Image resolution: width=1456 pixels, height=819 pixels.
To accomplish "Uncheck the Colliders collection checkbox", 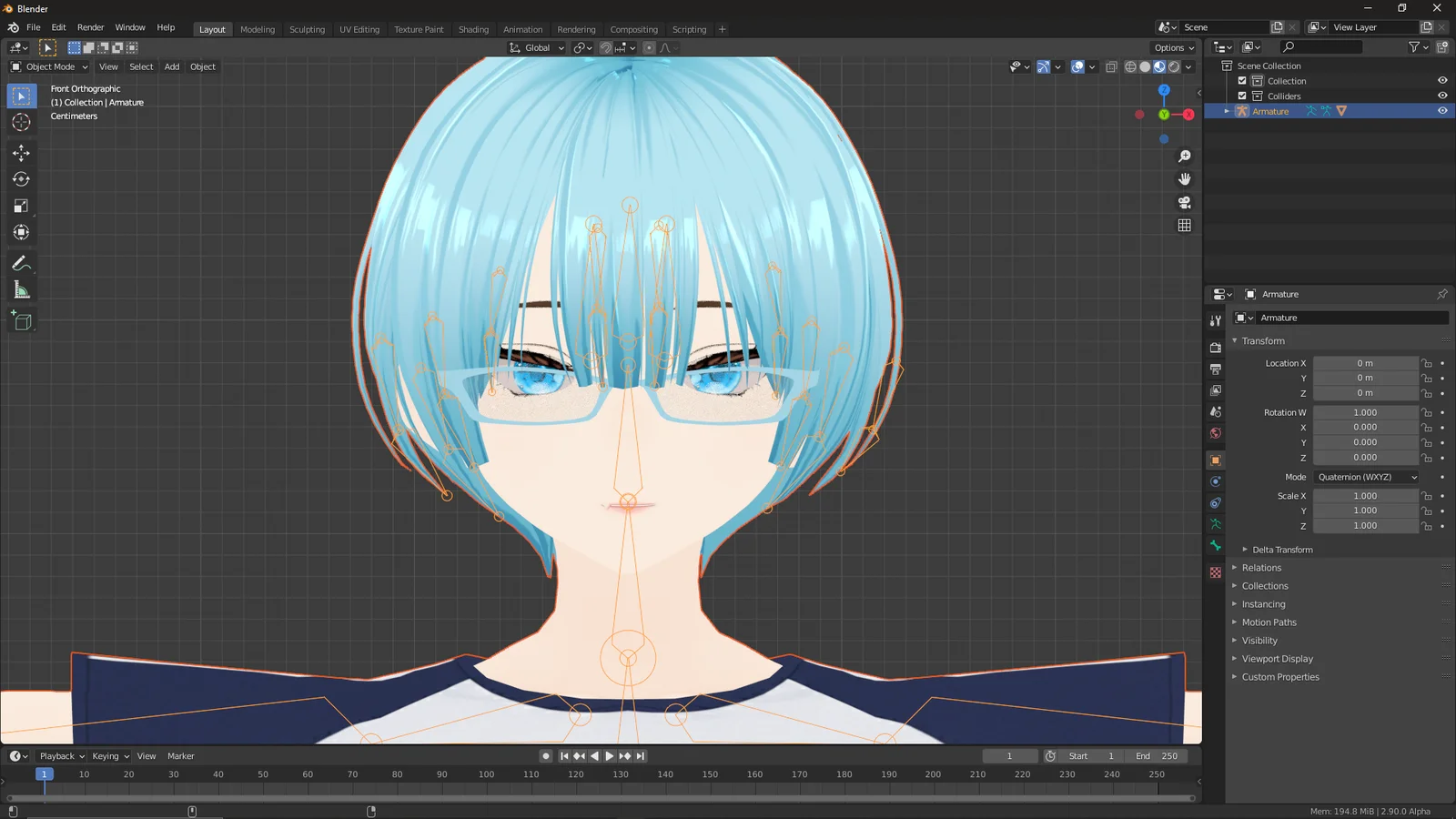I will 1242,96.
